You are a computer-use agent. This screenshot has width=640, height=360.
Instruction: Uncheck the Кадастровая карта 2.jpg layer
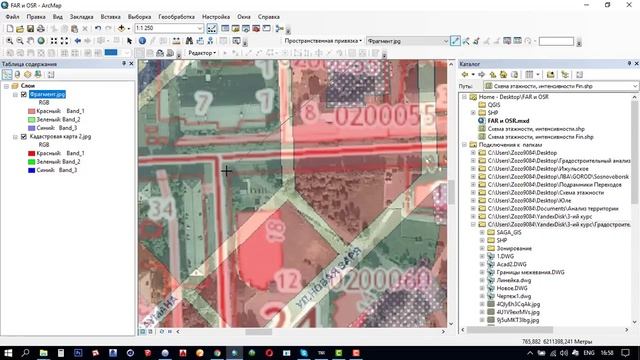coord(24,137)
